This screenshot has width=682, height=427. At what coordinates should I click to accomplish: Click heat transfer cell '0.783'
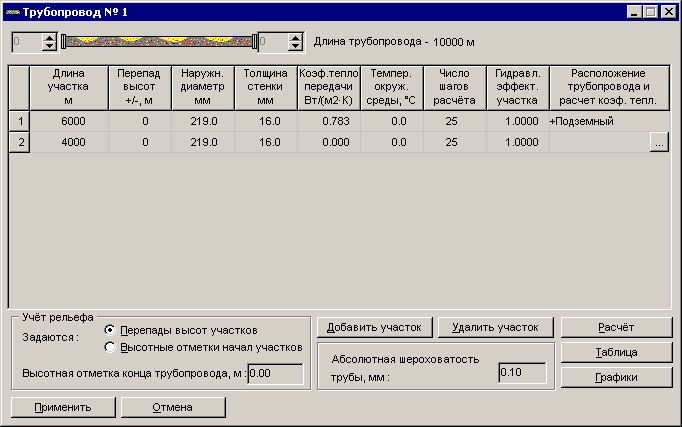pos(329,121)
